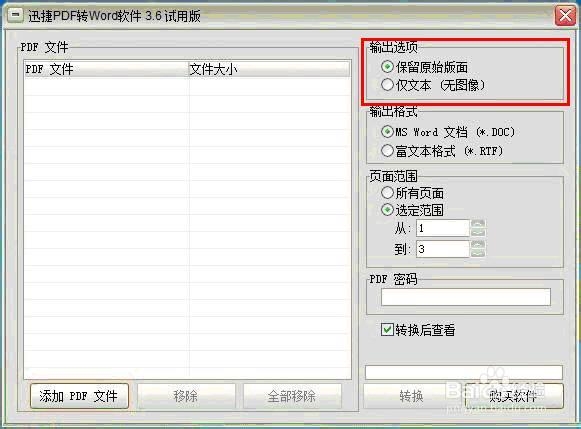Click the PDF 文件 column header
Screen dimensions: 581x429
click(107, 69)
